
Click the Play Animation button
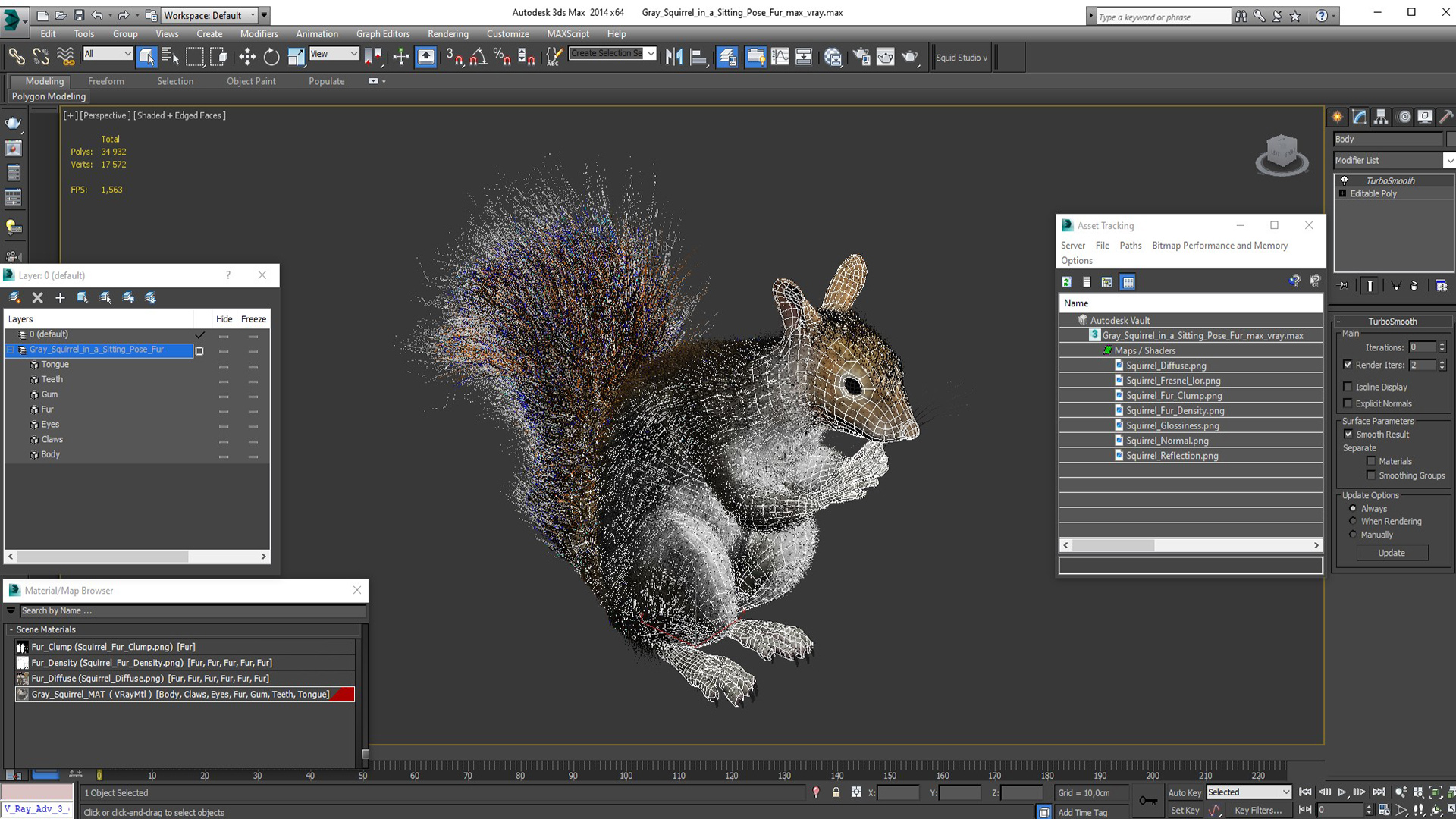[x=1341, y=792]
